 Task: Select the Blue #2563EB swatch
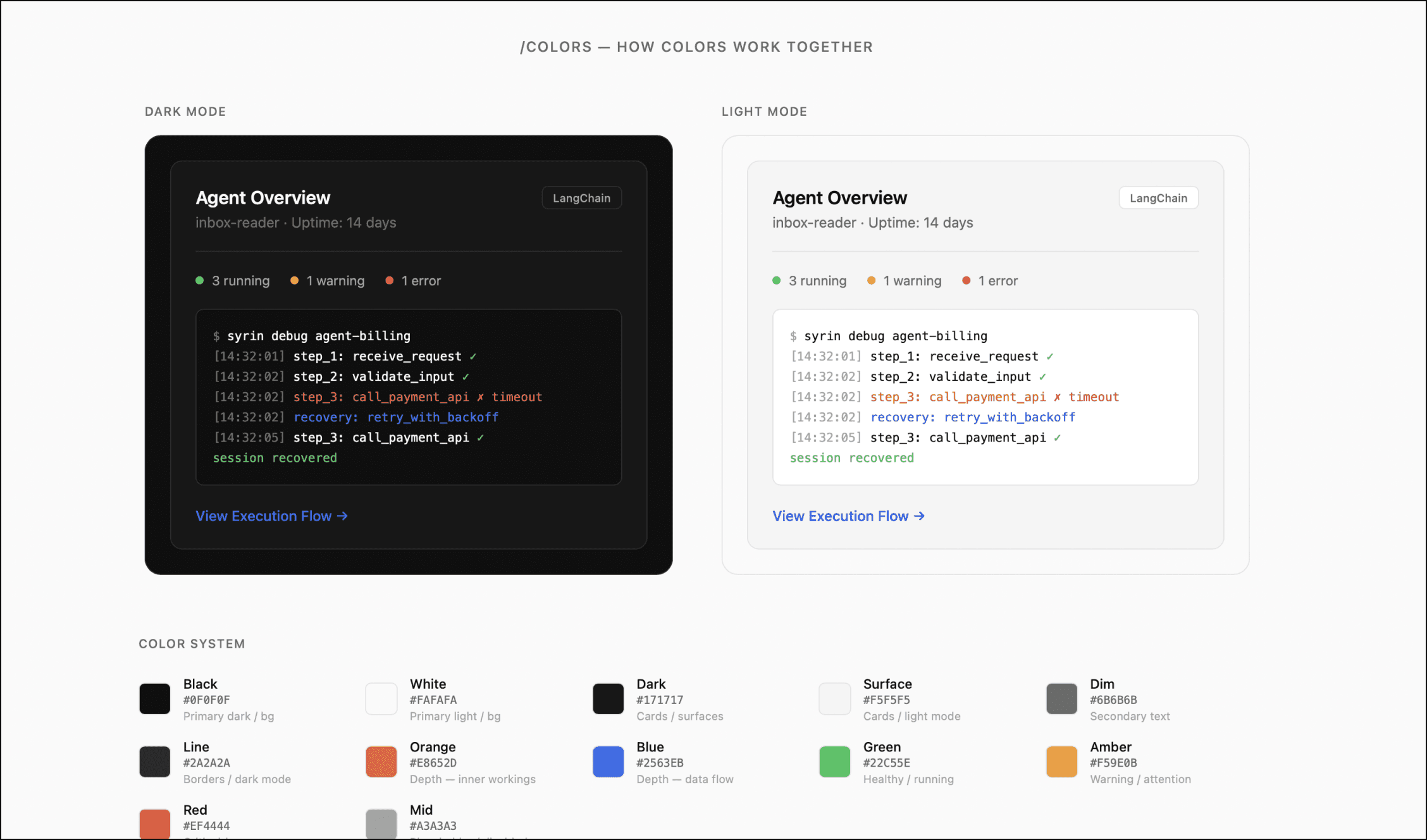click(608, 762)
